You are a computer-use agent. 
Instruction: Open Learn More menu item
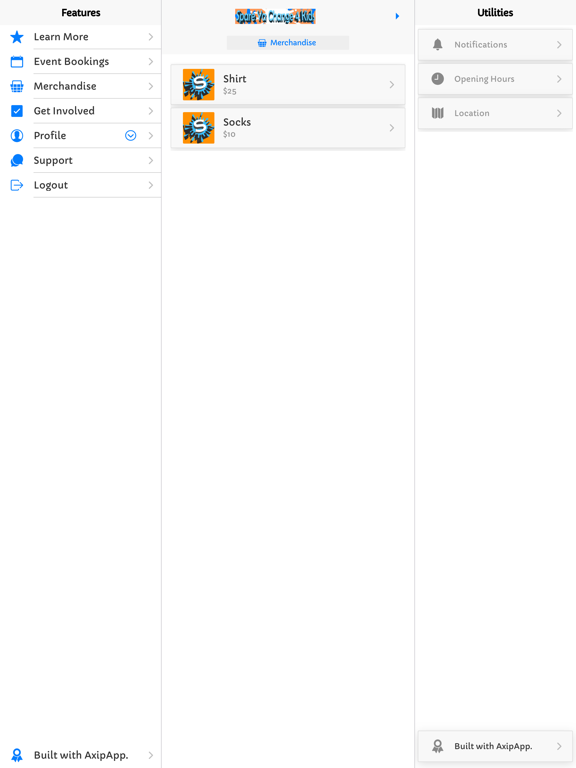[x=80, y=37]
